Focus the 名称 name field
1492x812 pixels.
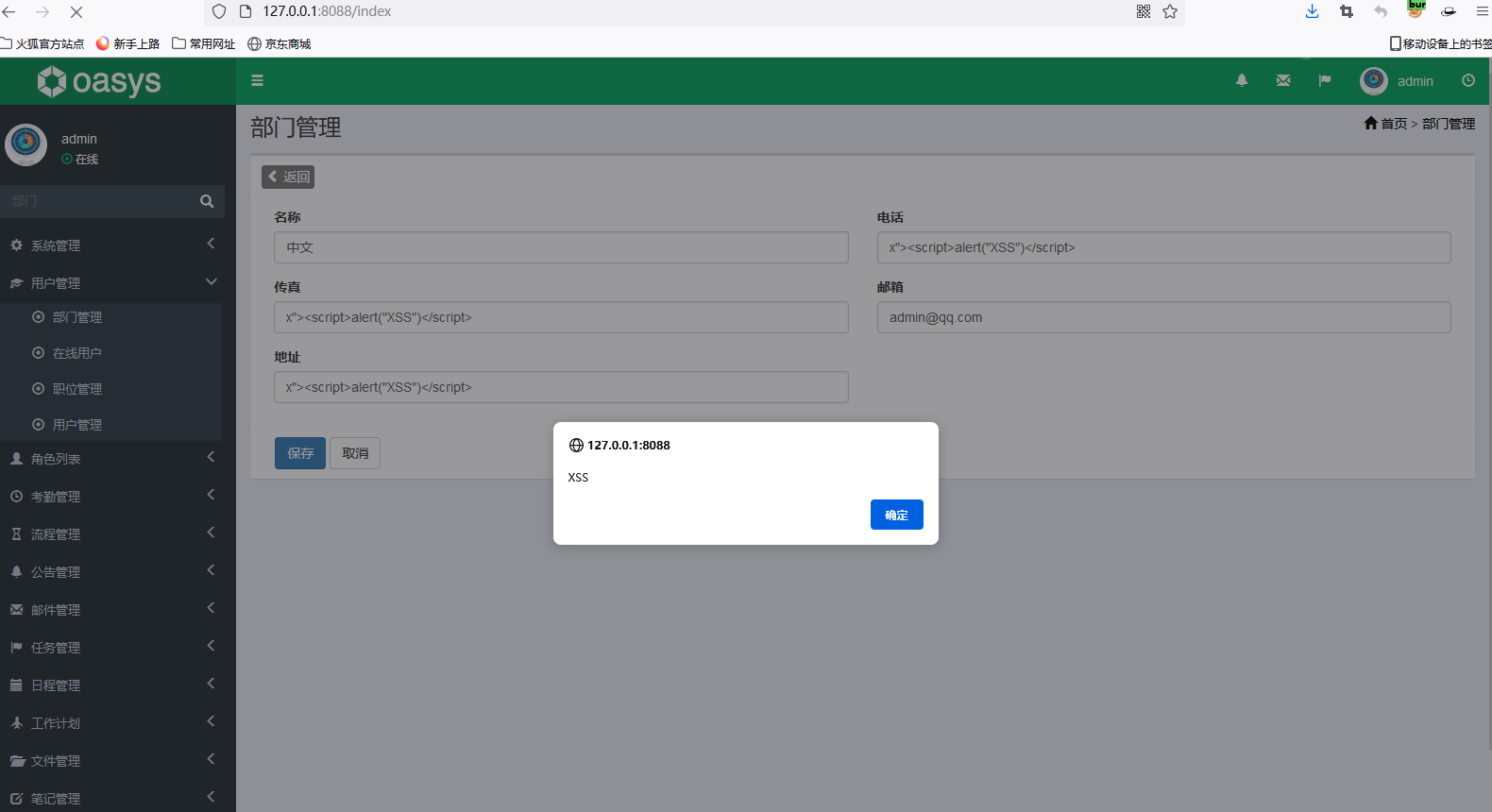click(x=561, y=247)
